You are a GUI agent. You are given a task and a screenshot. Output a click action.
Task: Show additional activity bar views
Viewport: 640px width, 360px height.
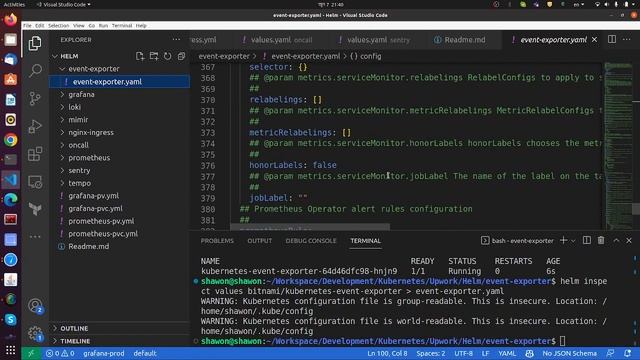pyautogui.click(x=35, y=236)
